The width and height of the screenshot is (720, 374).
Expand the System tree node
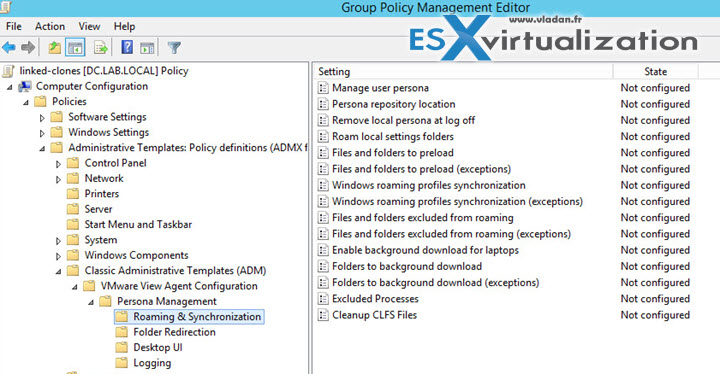pos(58,241)
